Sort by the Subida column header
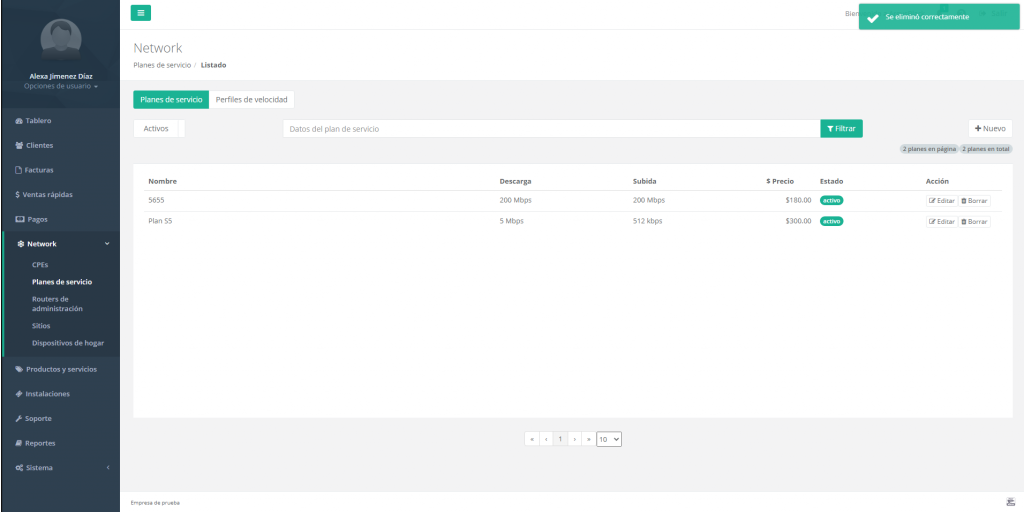Image resolution: width=1024 pixels, height=512 pixels. (645, 181)
